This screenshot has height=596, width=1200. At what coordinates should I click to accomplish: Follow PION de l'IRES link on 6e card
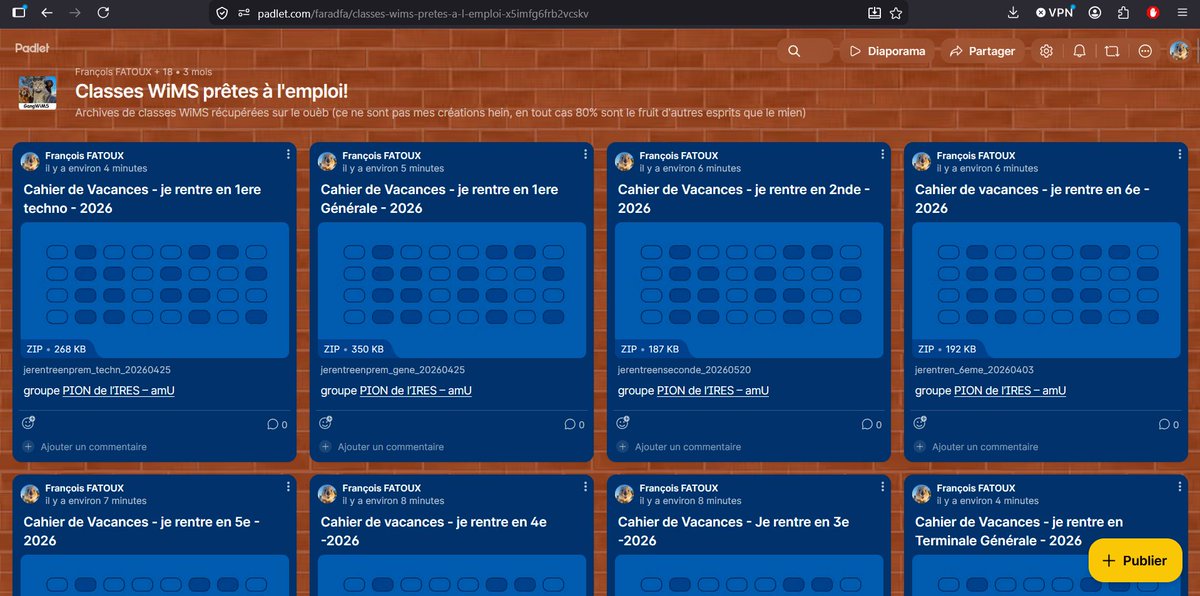(1010, 391)
